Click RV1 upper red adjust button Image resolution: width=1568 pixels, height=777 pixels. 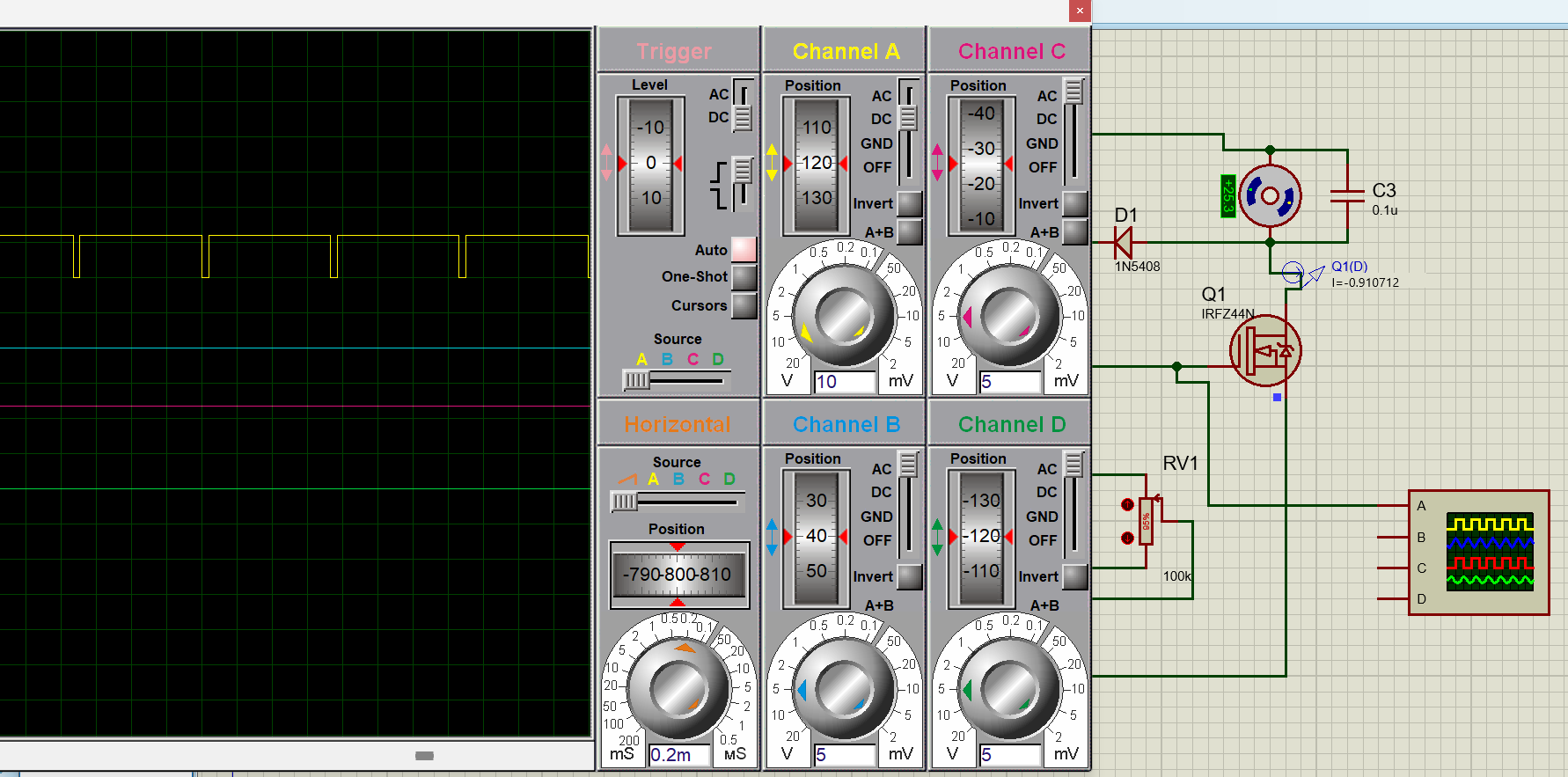pos(1127,505)
